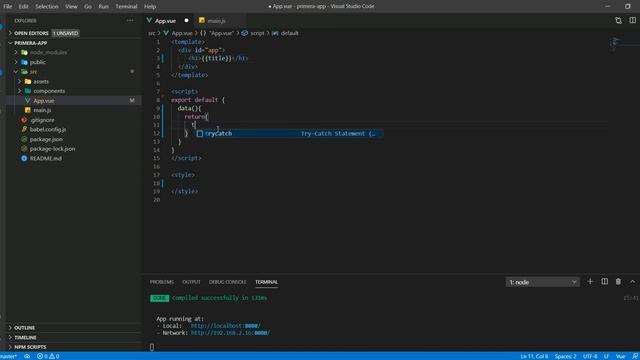Expand the components folder
Viewport: 640px width, 360px height.
49,91
